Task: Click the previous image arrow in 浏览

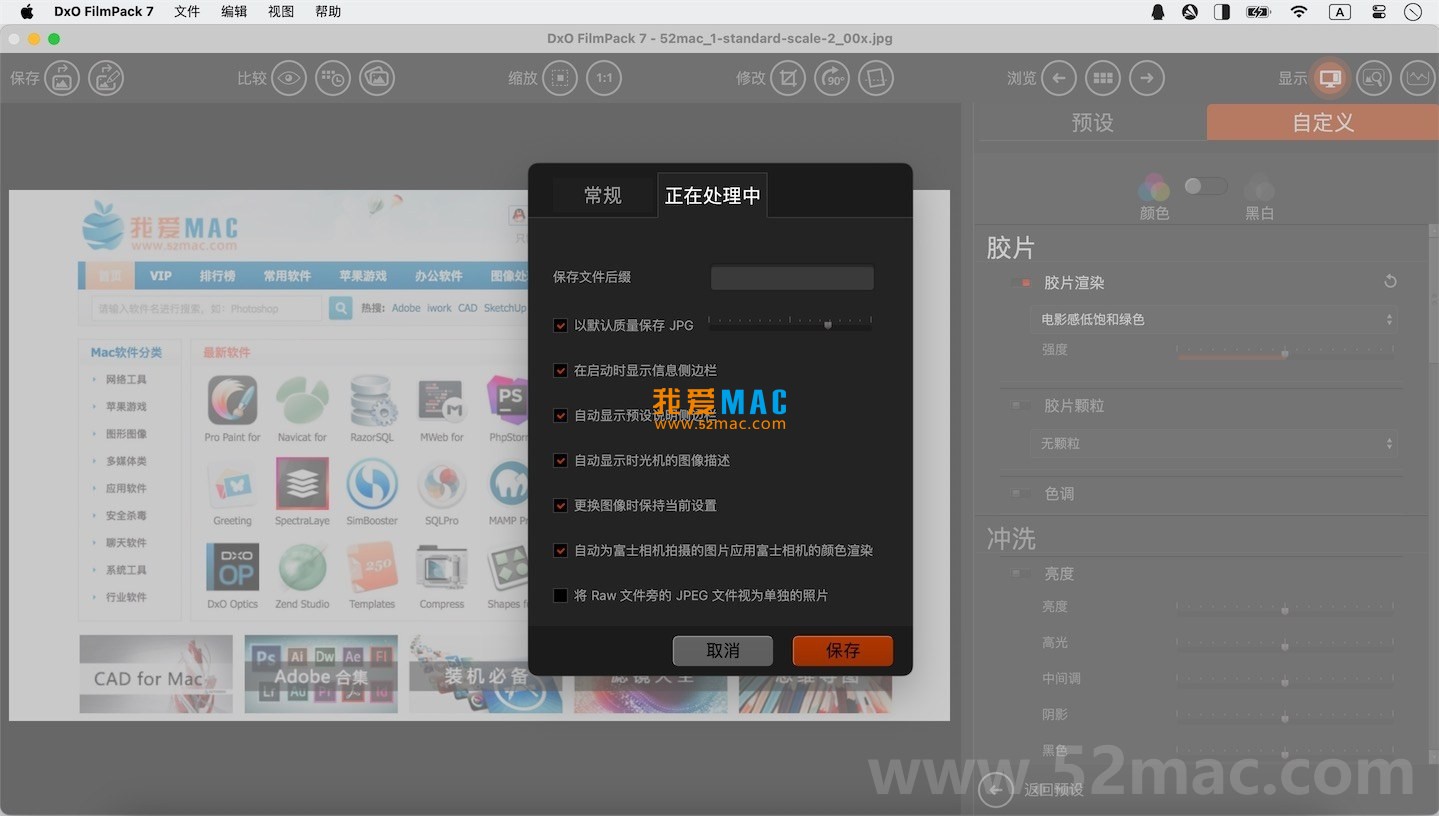Action: (1059, 78)
